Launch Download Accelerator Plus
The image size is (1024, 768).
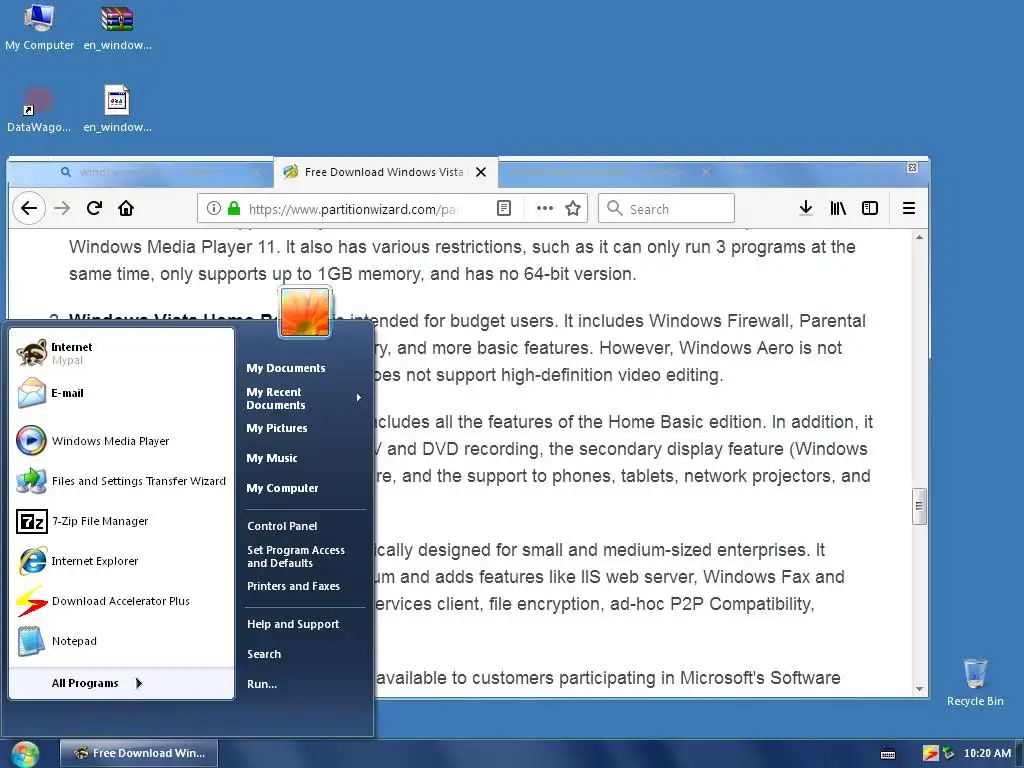pyautogui.click(x=121, y=601)
